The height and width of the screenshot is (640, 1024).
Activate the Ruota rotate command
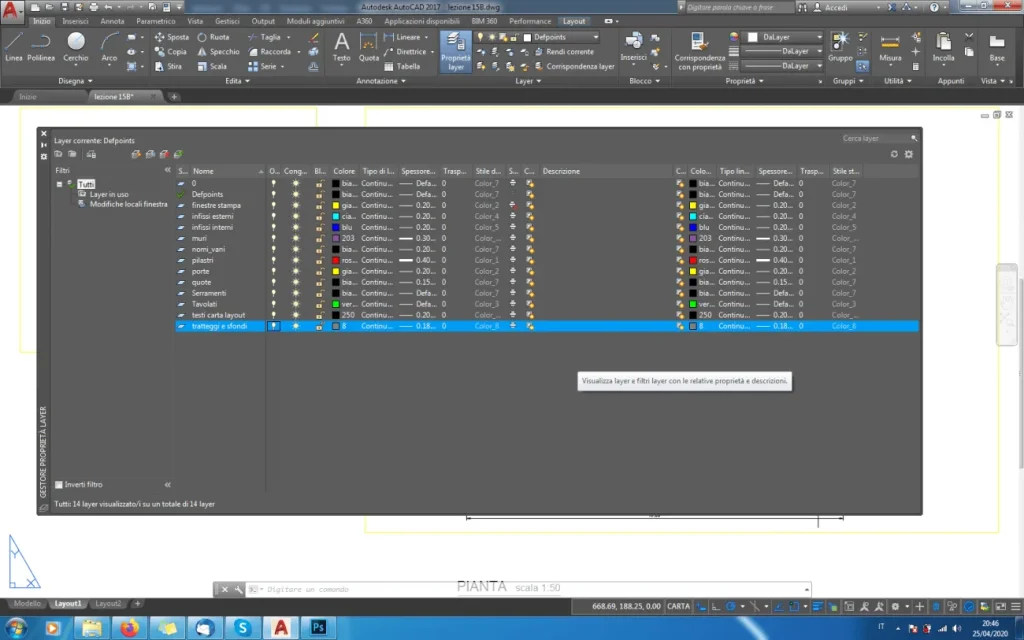pyautogui.click(x=213, y=37)
